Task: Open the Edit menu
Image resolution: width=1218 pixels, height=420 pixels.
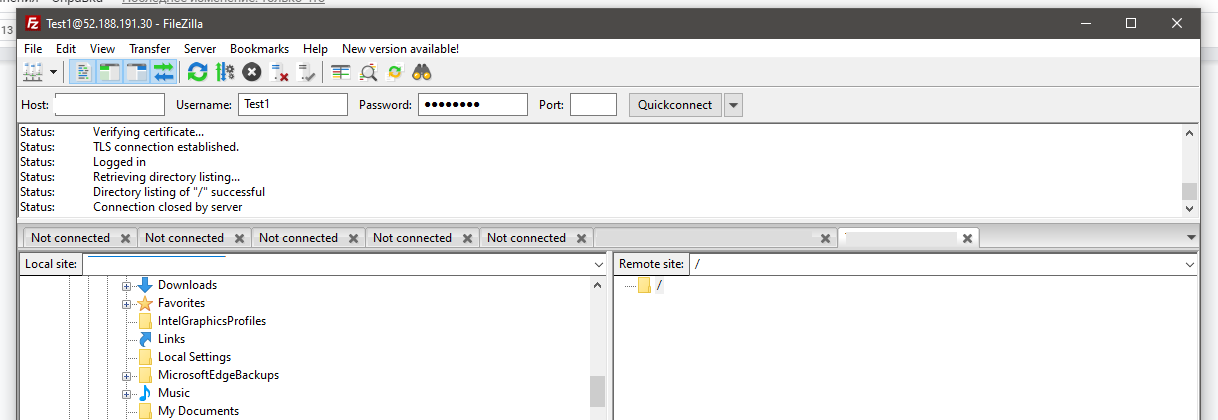Action: (x=66, y=48)
